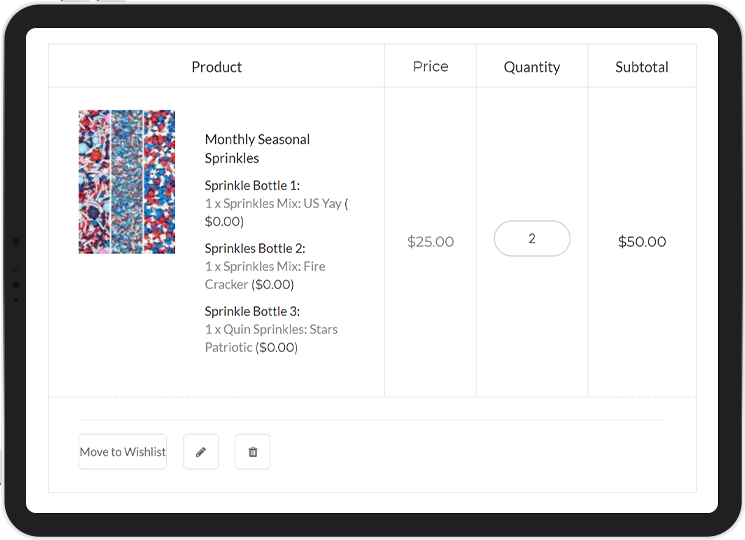Click the Subtotal column header
The width and height of the screenshot is (745, 540).
click(642, 67)
